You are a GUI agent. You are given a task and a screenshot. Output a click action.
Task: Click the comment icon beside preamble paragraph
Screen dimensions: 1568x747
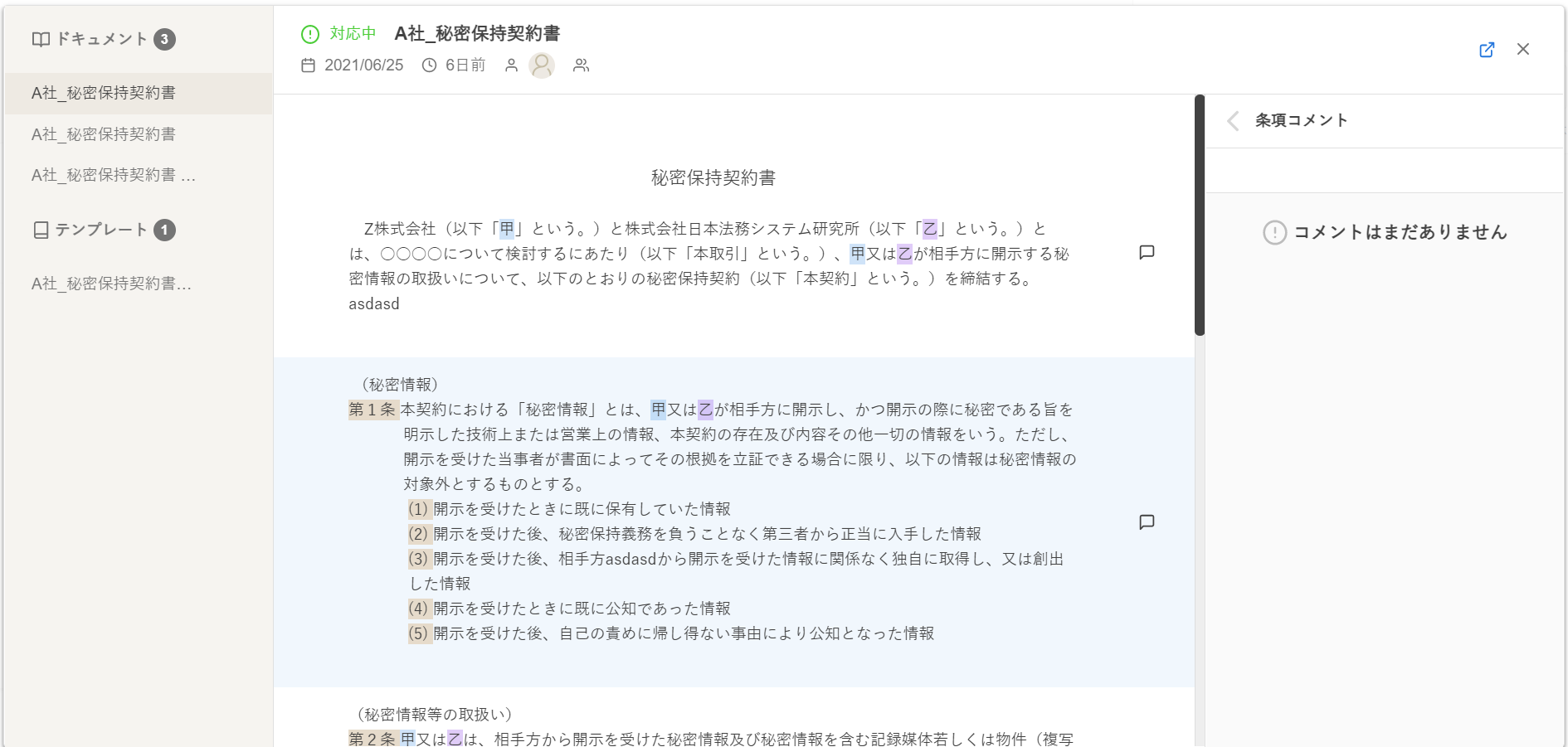(x=1147, y=252)
